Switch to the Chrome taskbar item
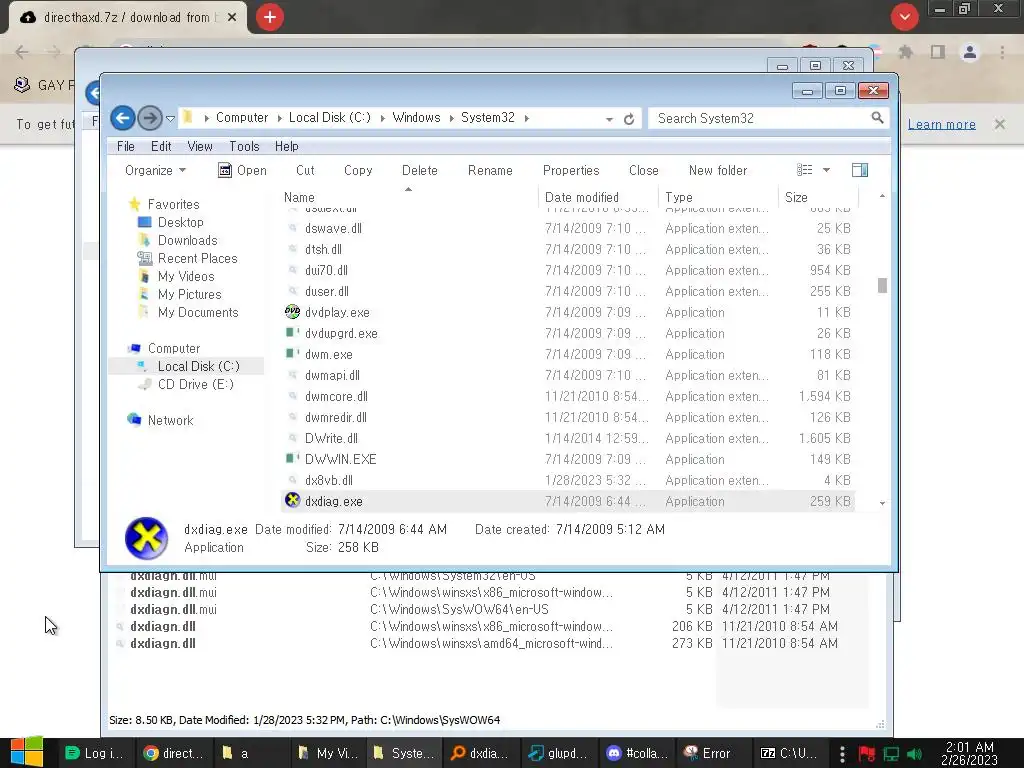1024x768 pixels. coord(174,753)
